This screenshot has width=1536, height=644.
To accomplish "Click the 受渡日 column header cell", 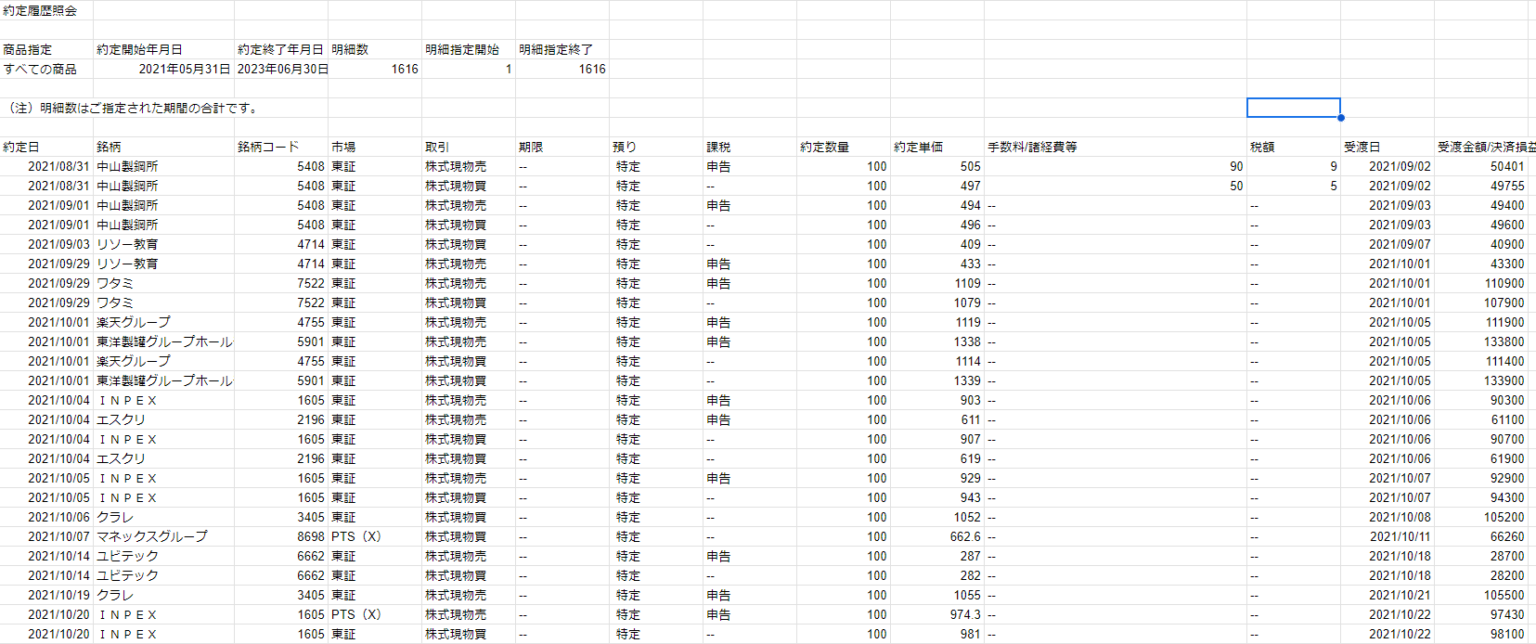I will click(1386, 147).
